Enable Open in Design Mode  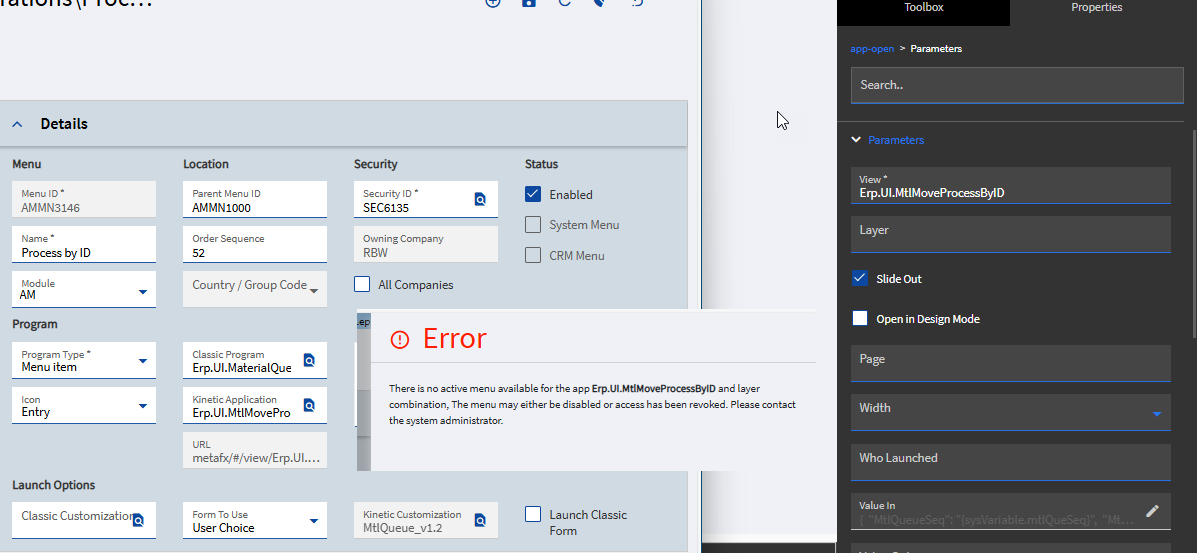tap(860, 319)
